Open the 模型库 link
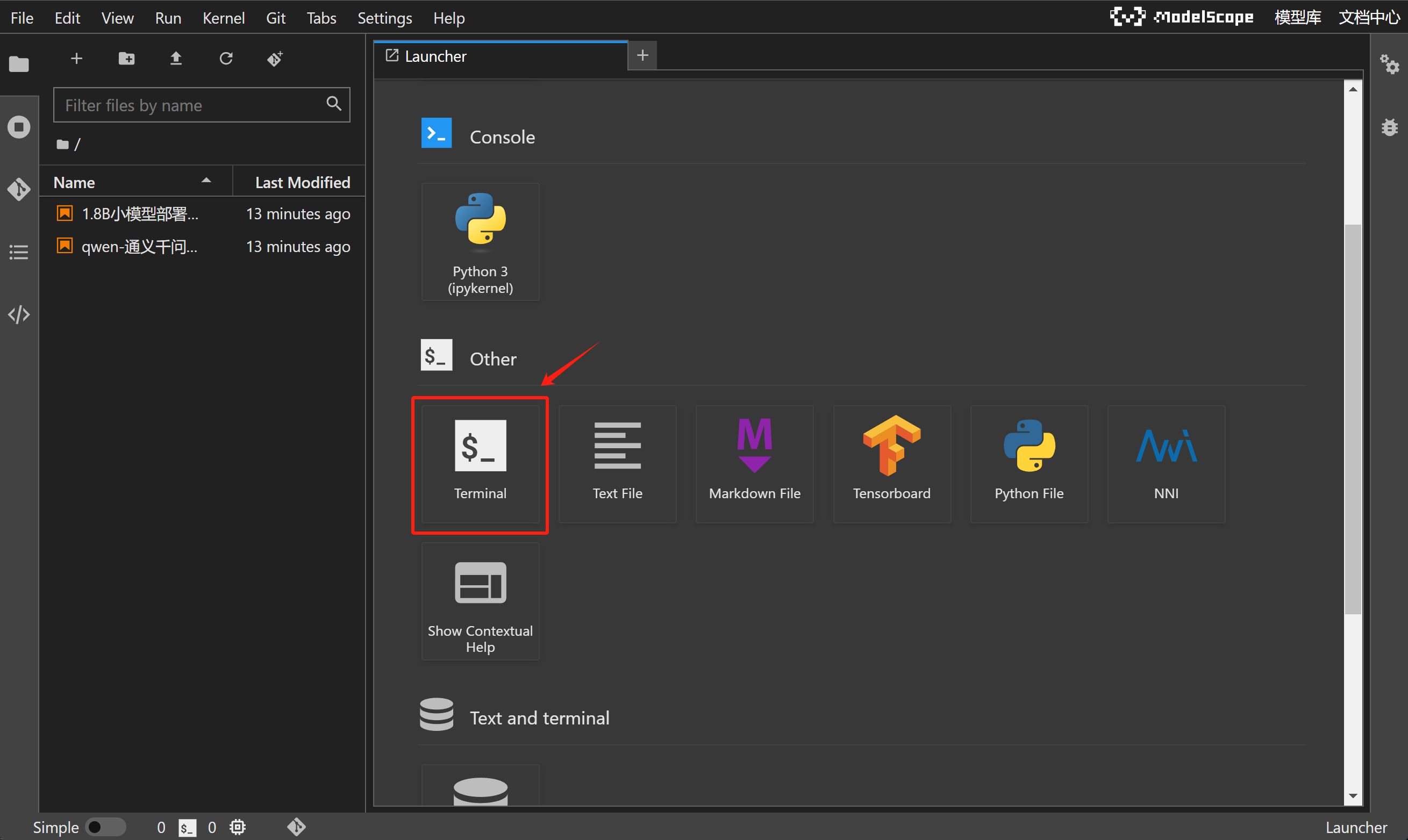Screen dimensions: 1408x840 (x=1297, y=18)
